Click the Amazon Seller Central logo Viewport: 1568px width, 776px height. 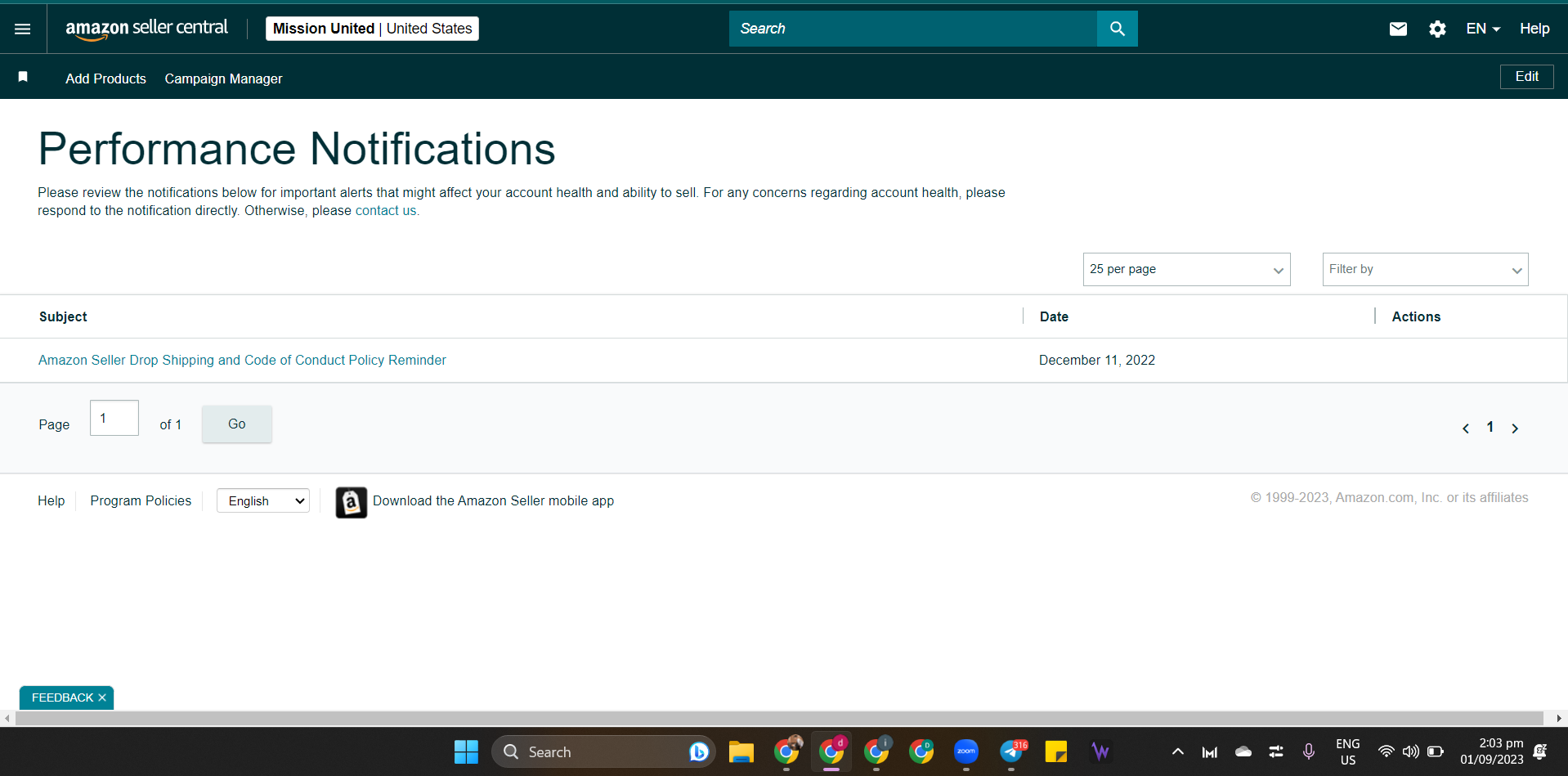tap(146, 29)
